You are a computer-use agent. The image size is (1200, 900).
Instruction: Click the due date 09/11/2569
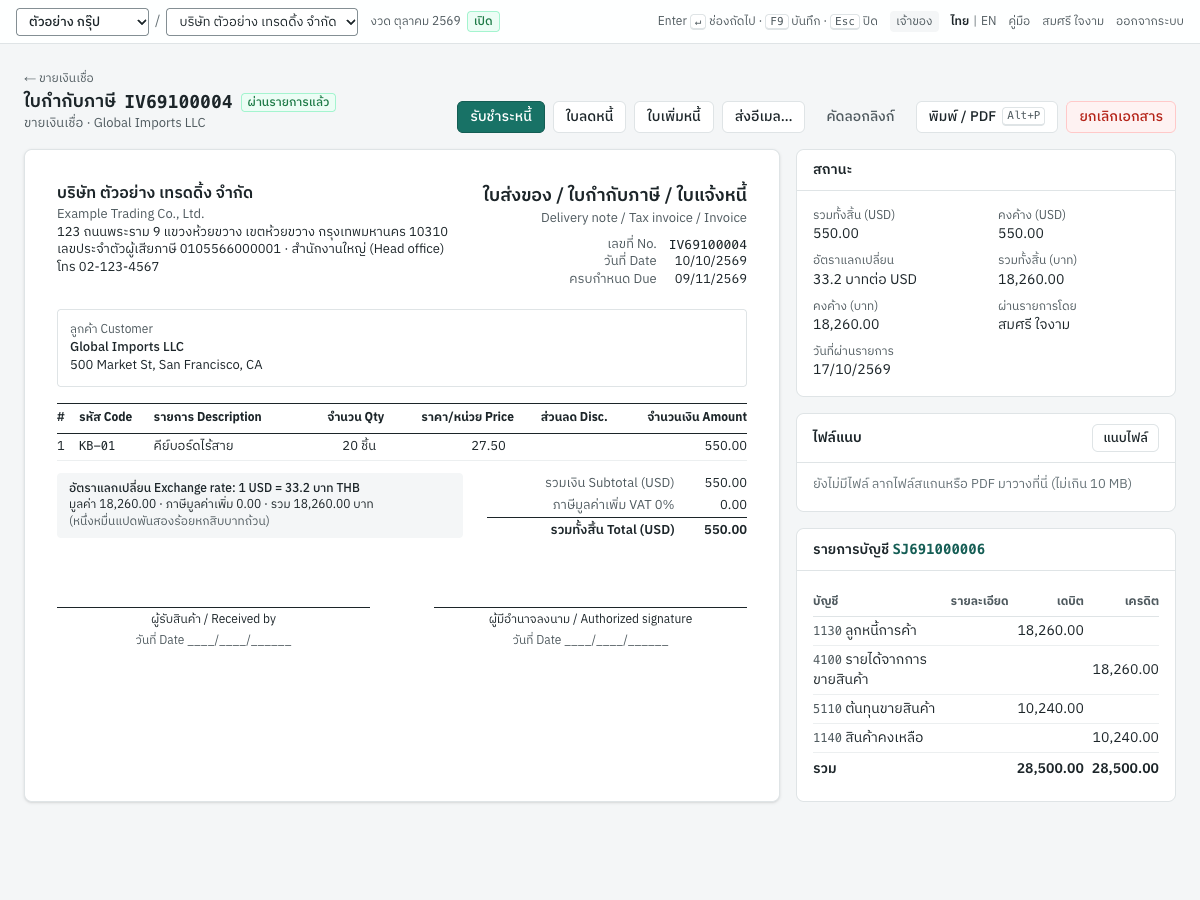pyautogui.click(x=711, y=279)
